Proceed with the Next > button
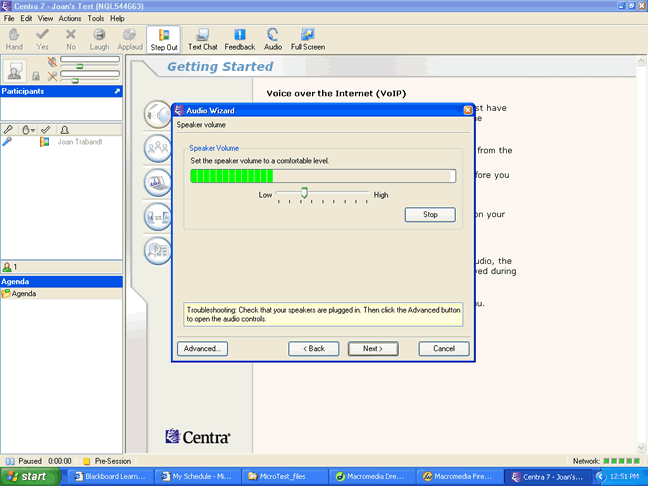The height and width of the screenshot is (486, 648). 373,348
